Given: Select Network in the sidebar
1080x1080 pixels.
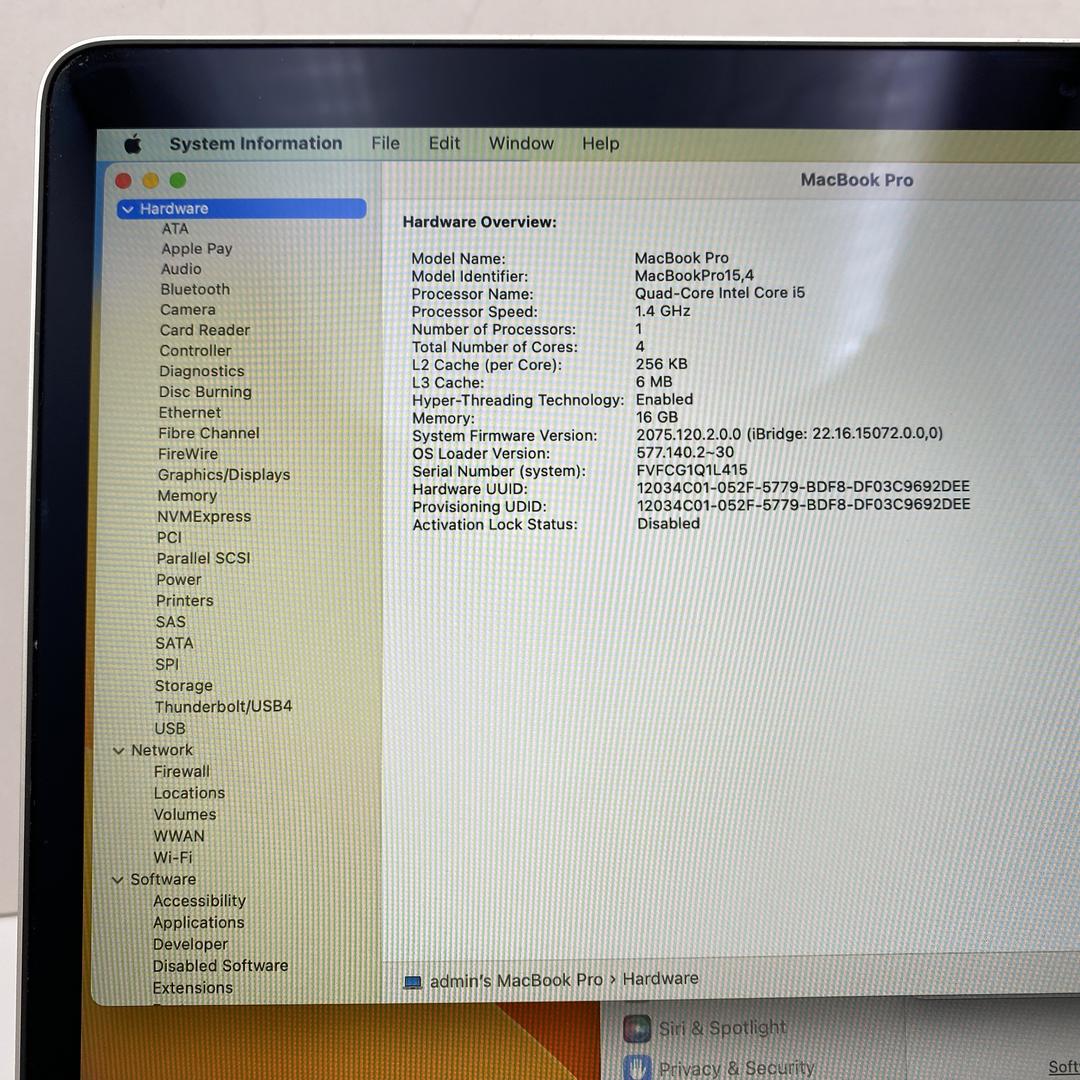Looking at the screenshot, I should click(x=162, y=750).
